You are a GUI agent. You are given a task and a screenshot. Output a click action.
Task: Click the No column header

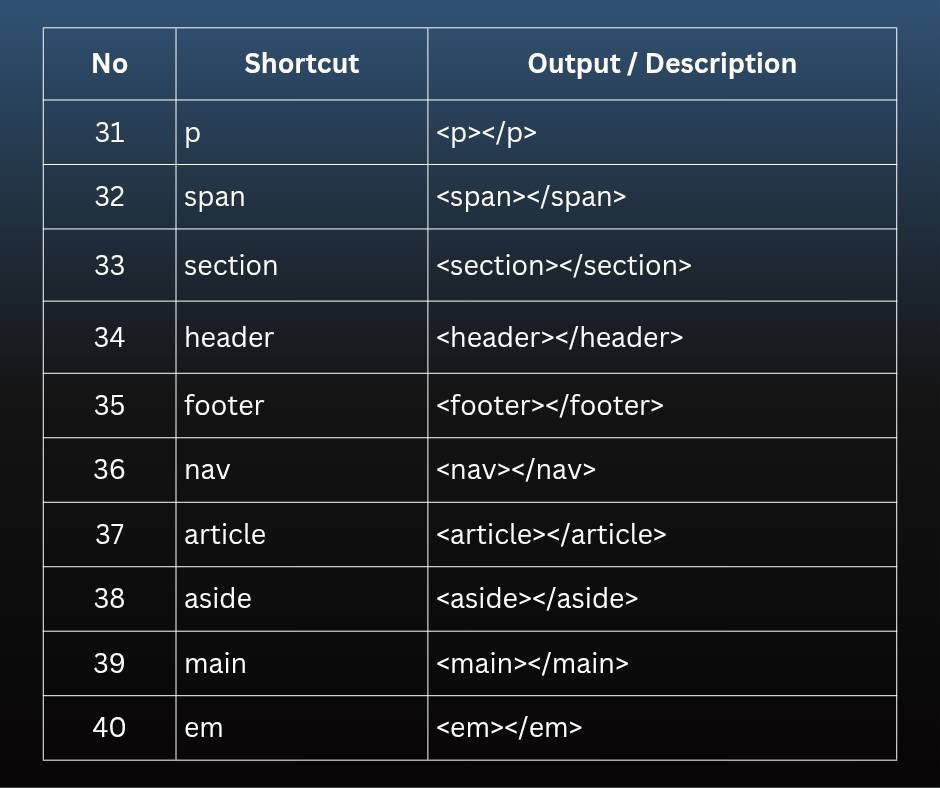coord(110,64)
